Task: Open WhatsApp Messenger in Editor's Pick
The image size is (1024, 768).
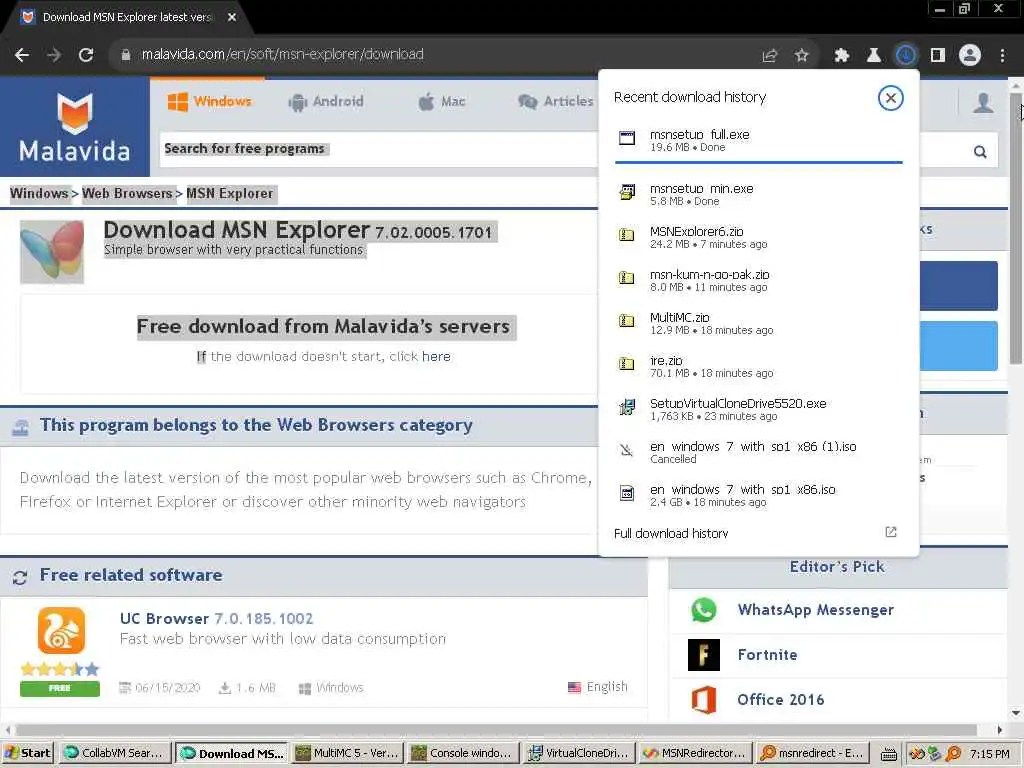Action: [815, 610]
